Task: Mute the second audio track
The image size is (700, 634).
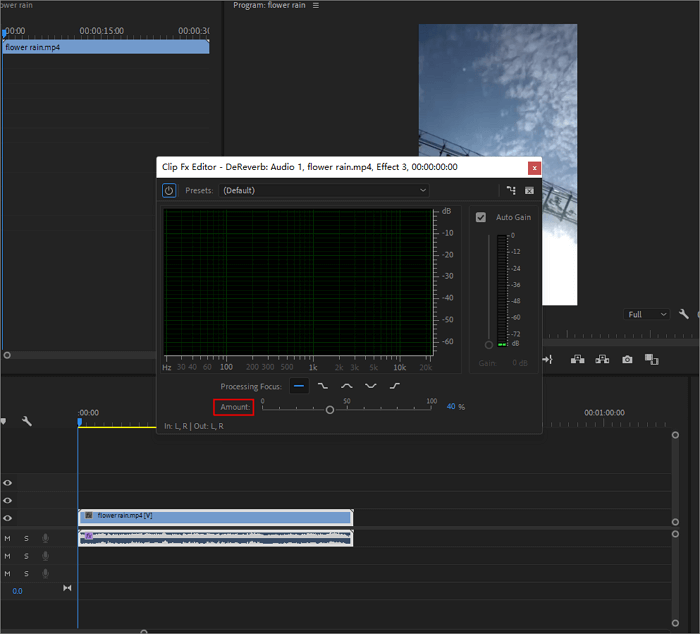Action: pos(8,556)
